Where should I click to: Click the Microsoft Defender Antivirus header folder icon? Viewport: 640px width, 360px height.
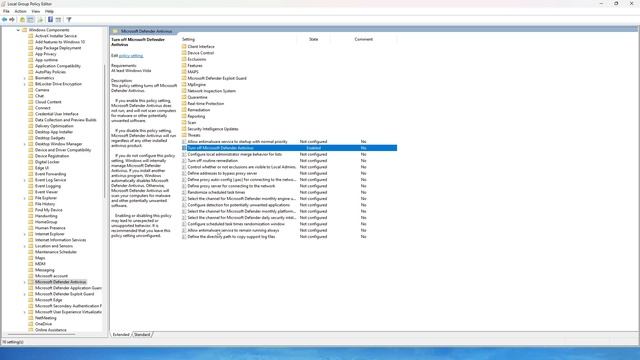pos(115,31)
